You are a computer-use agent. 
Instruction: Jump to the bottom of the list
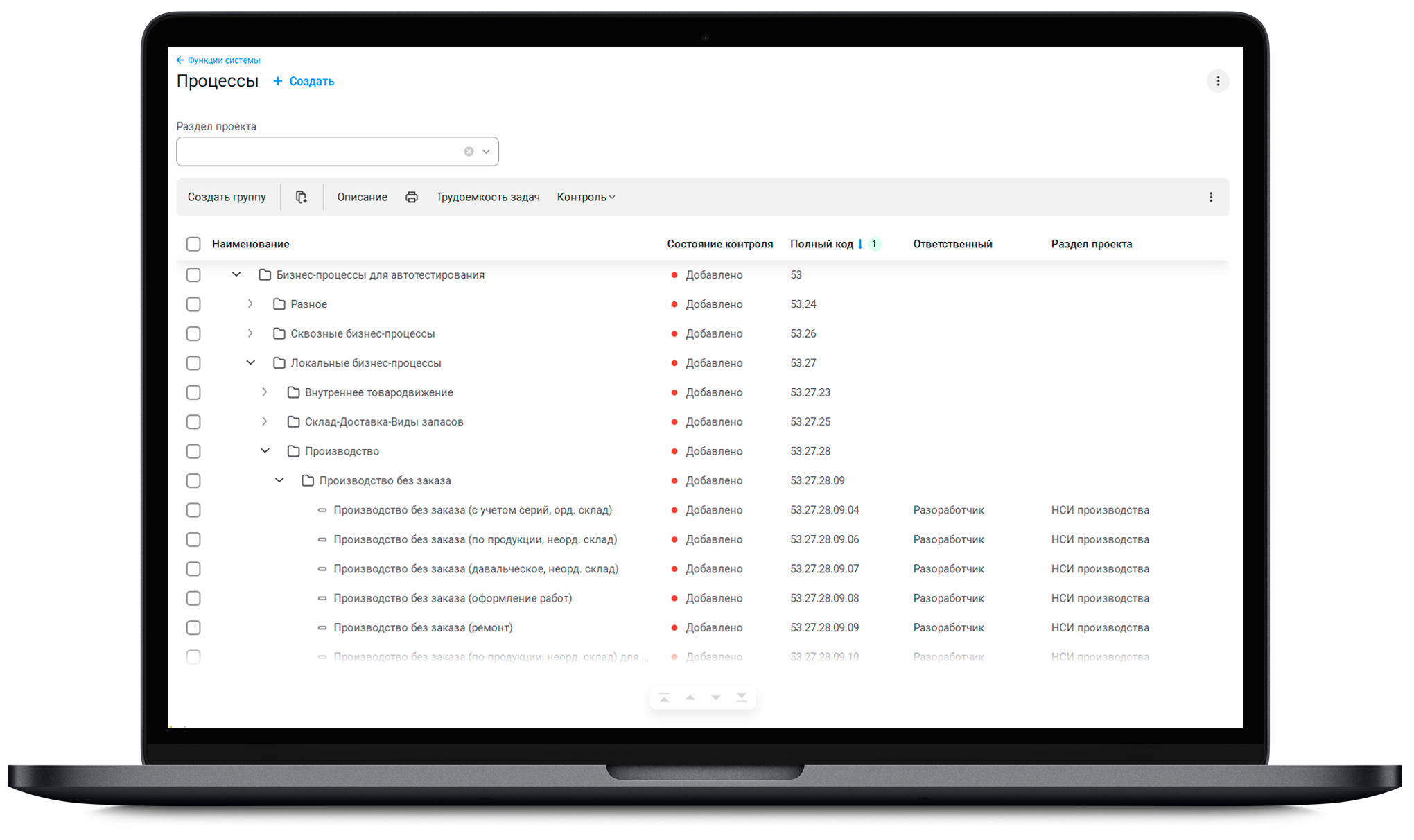click(x=742, y=697)
